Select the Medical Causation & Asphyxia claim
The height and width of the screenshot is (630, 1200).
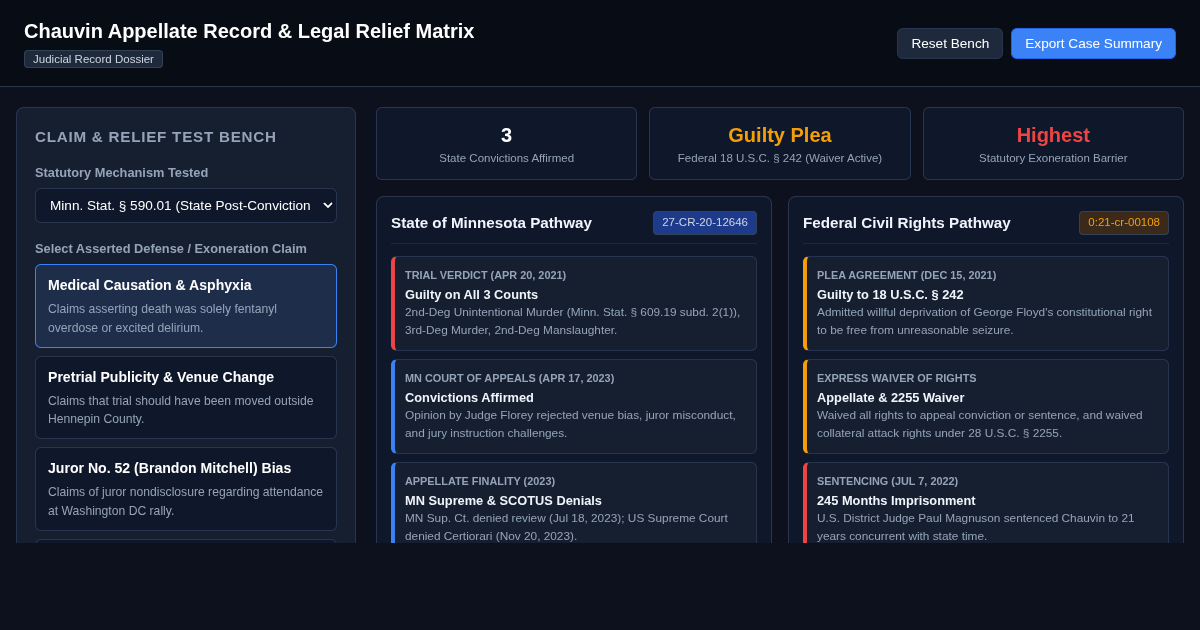pos(186,306)
